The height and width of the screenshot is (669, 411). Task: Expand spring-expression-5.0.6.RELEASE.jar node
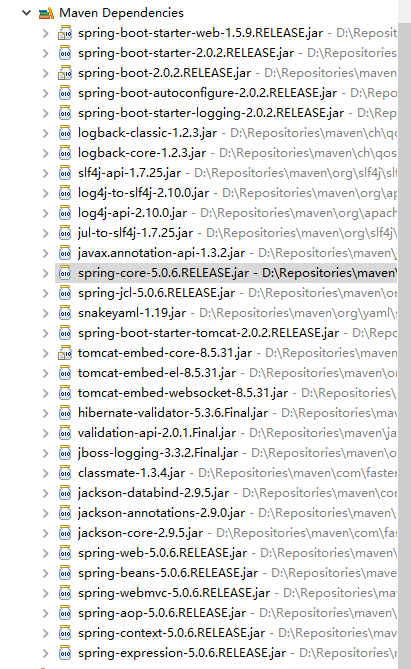coord(46,653)
